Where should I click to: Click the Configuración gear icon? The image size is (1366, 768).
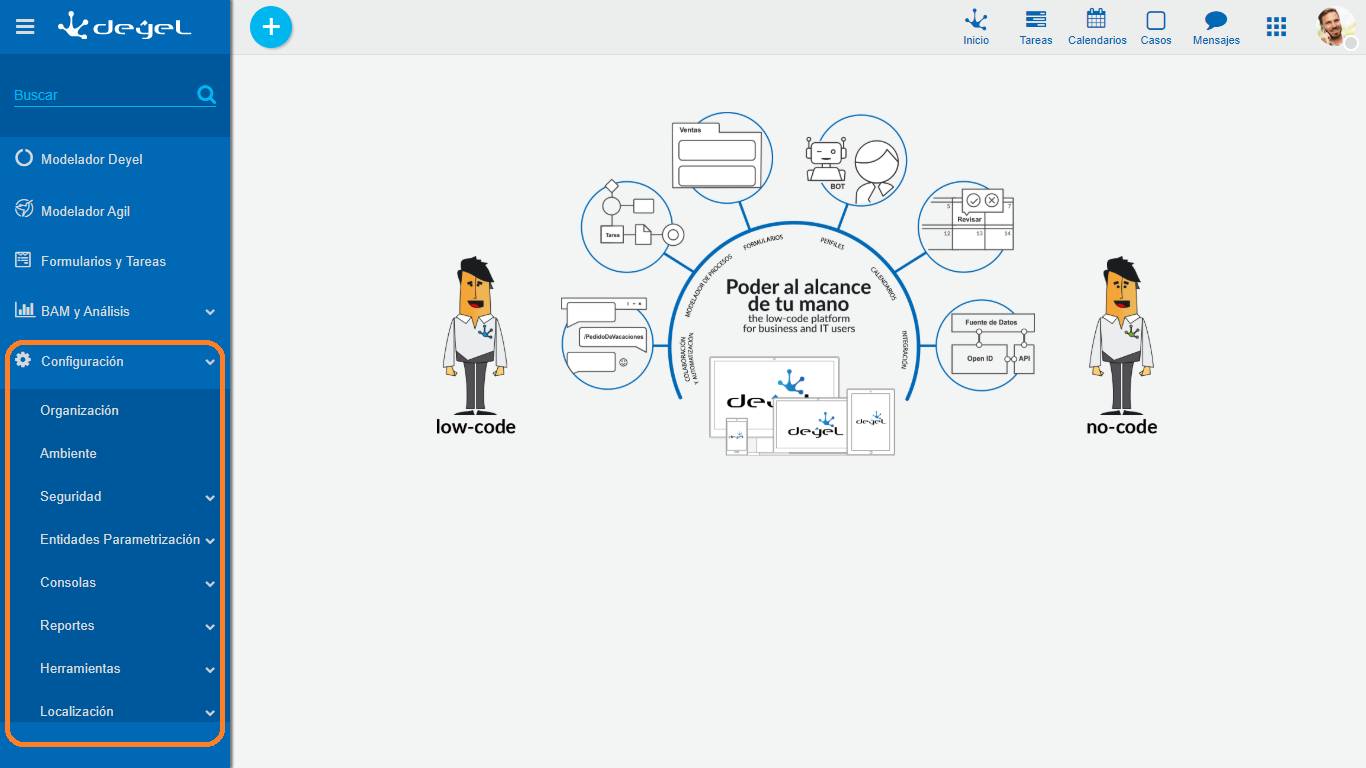(x=24, y=360)
